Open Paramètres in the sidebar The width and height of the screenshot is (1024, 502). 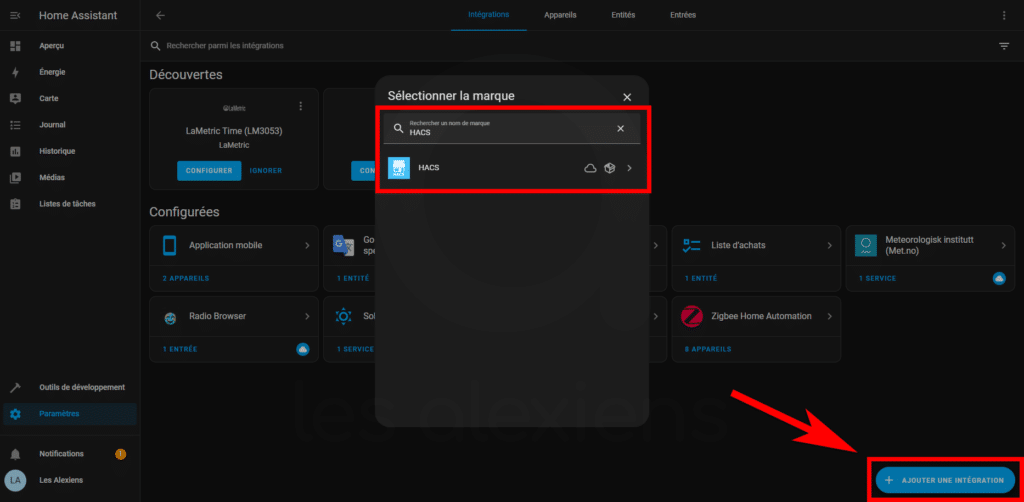click(x=70, y=414)
